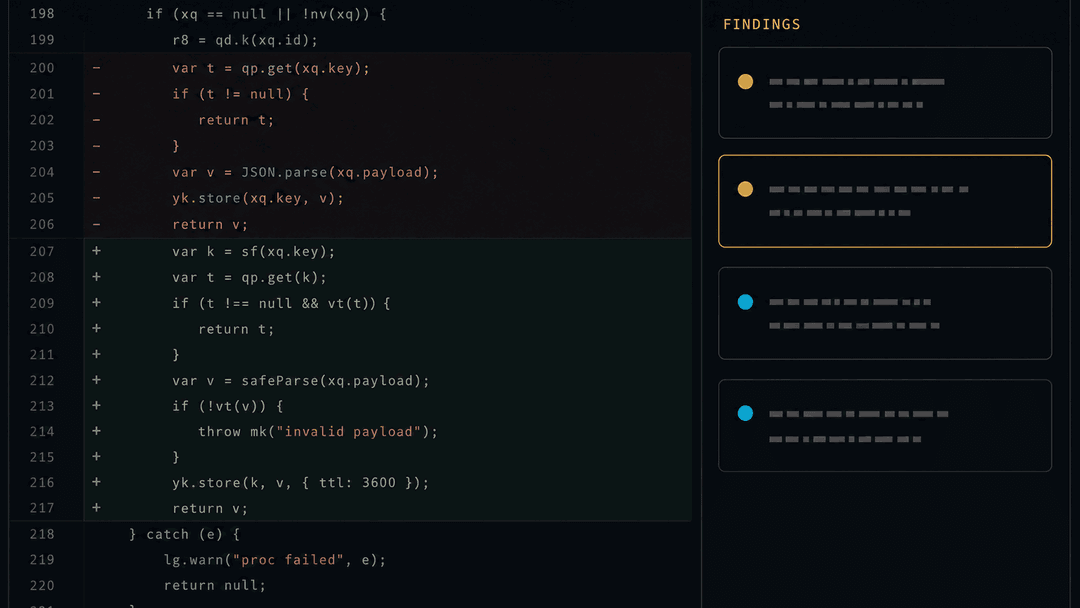Screen dimensions: 1080x608
Task: Click code 'r8 = qd.k(xq.id);'
Action: click(245, 40)
